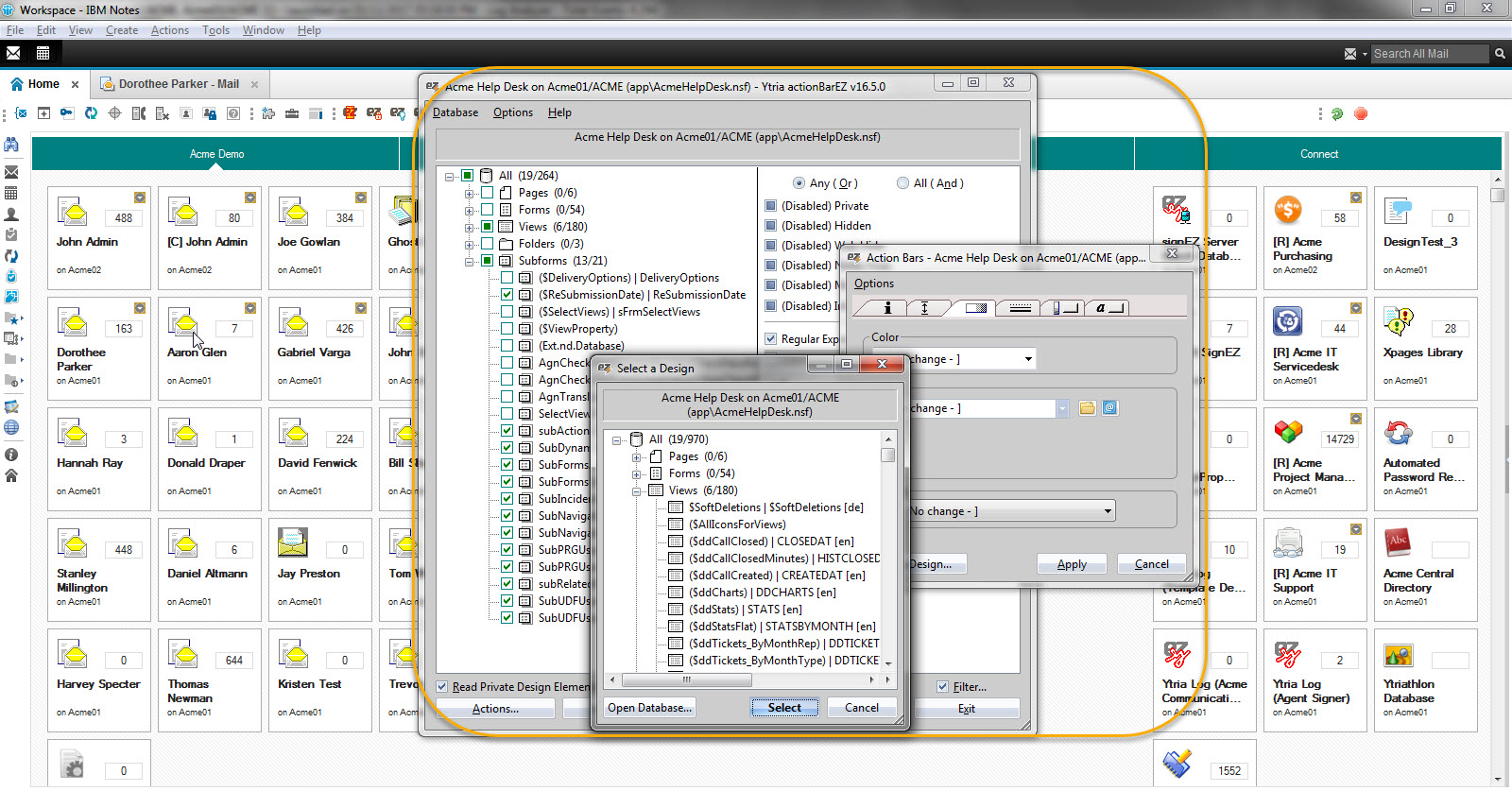This screenshot has width=1512, height=791.
Task: Toggle the Regular Exp checkbox
Action: pos(771,339)
